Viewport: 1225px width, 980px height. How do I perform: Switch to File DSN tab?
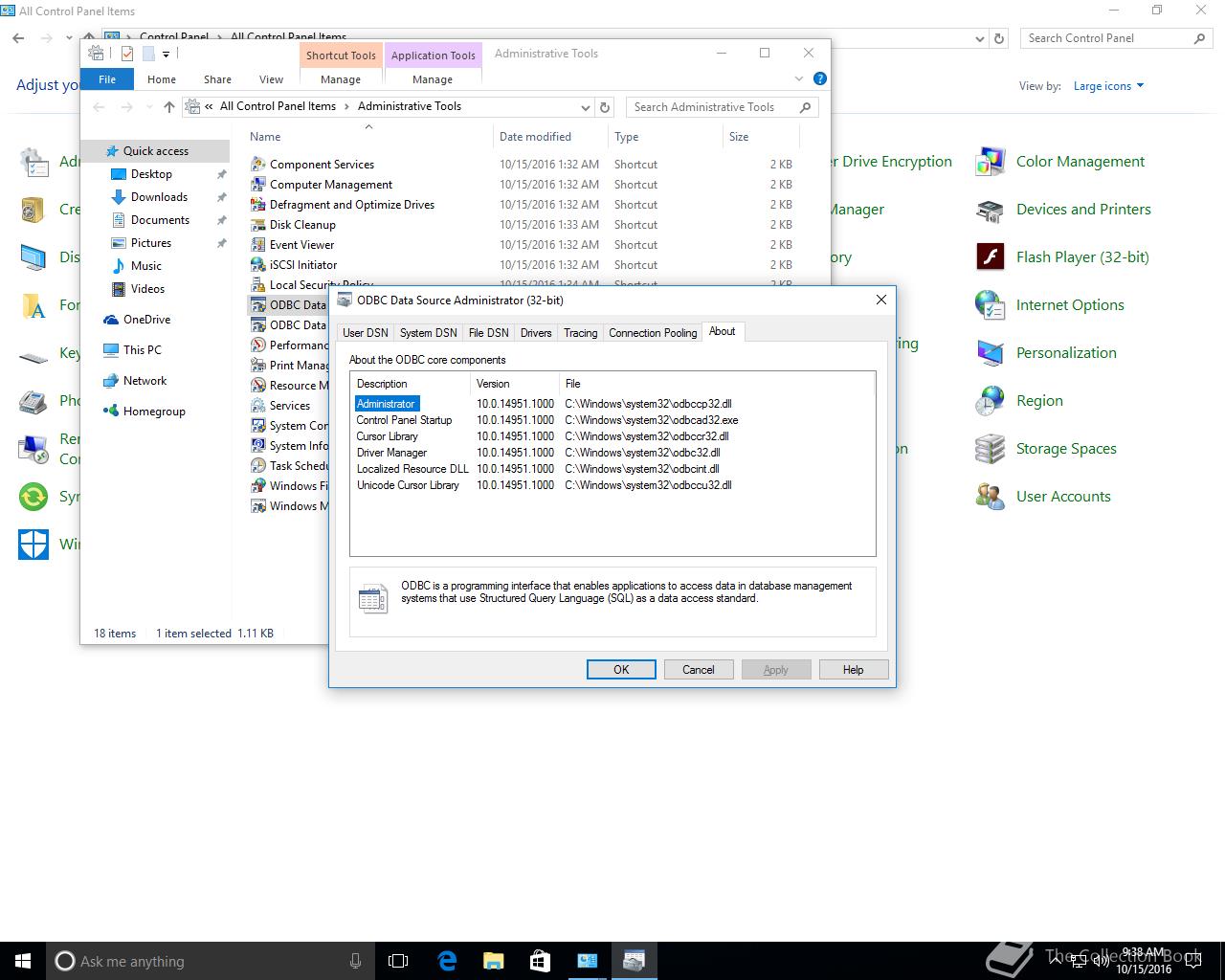tap(488, 333)
